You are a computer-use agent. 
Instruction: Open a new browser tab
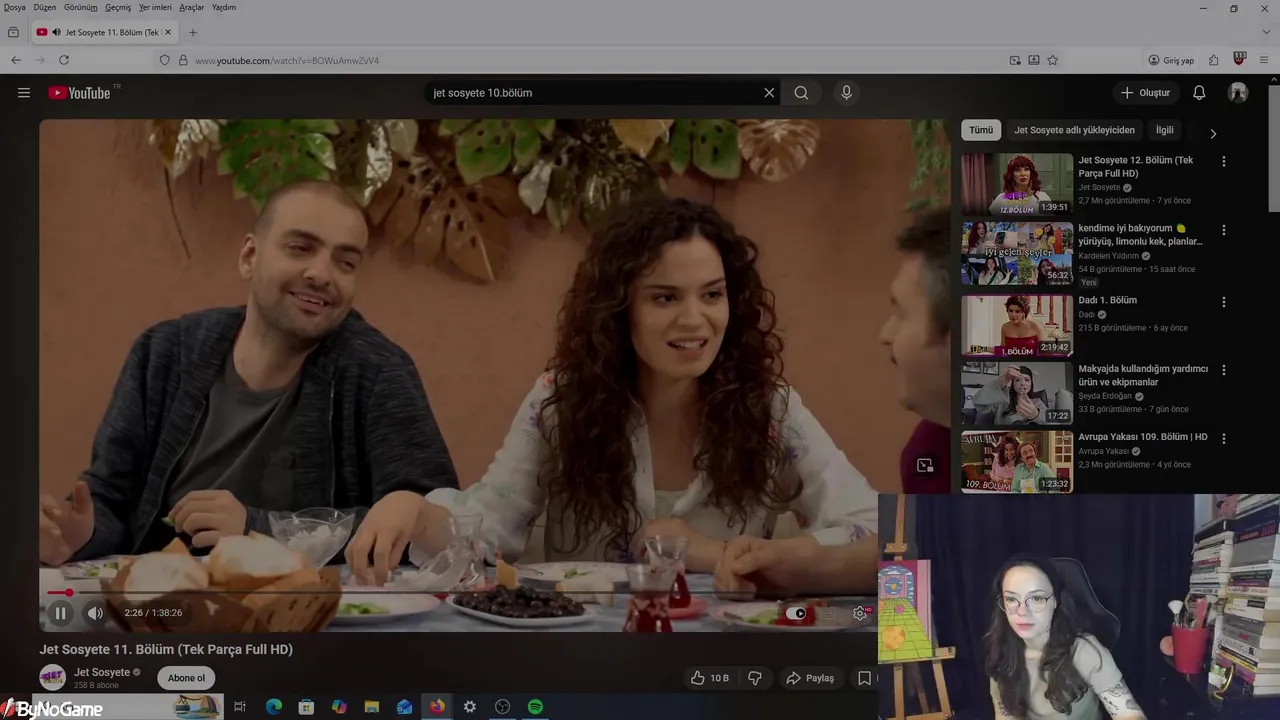(193, 32)
